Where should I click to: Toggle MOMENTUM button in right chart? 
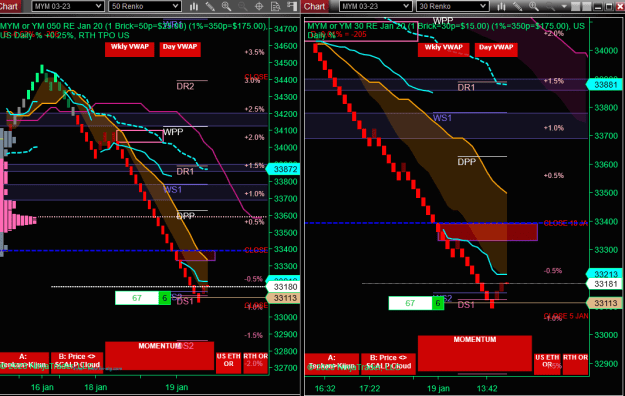tap(475, 353)
